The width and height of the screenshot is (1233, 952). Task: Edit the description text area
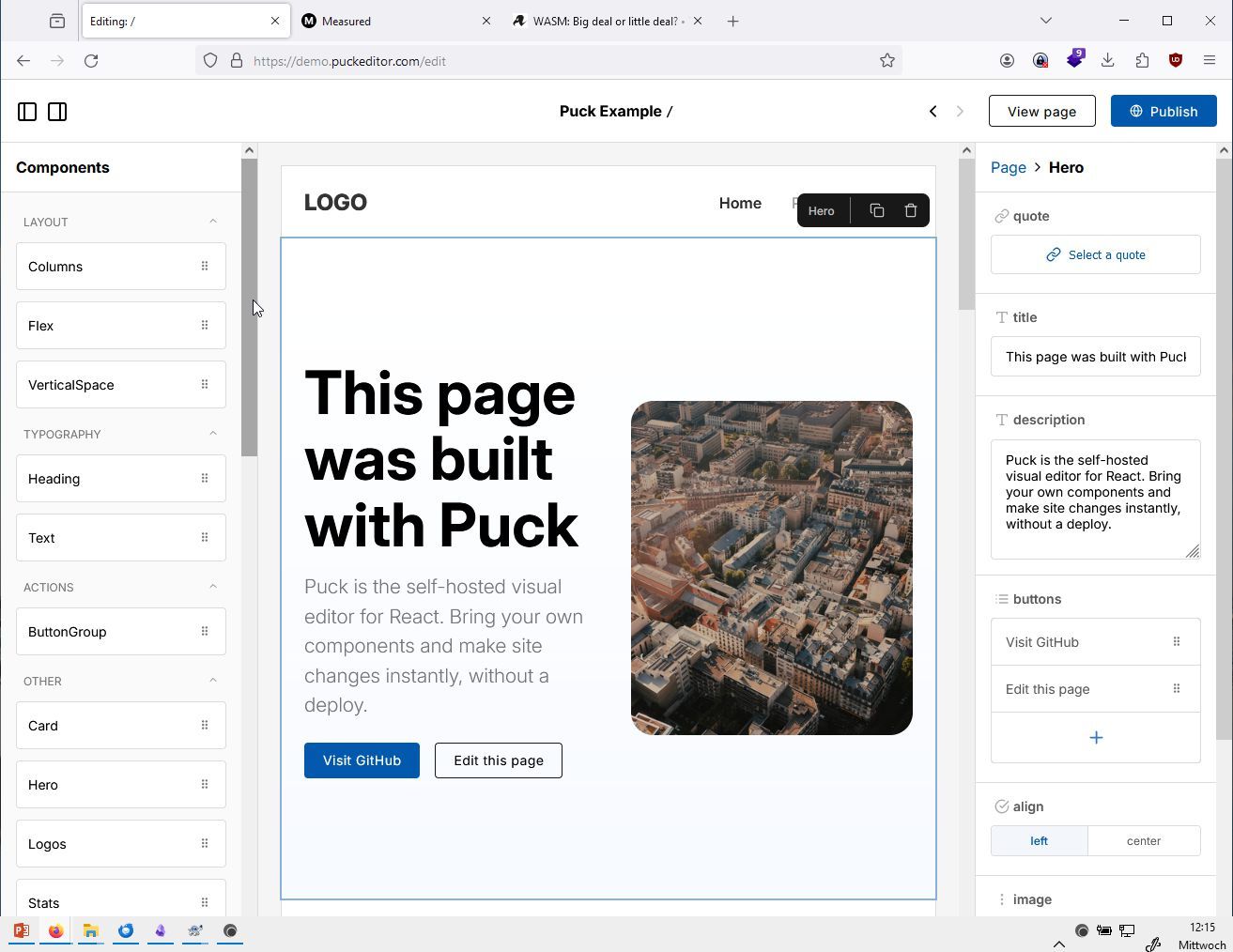point(1096,499)
